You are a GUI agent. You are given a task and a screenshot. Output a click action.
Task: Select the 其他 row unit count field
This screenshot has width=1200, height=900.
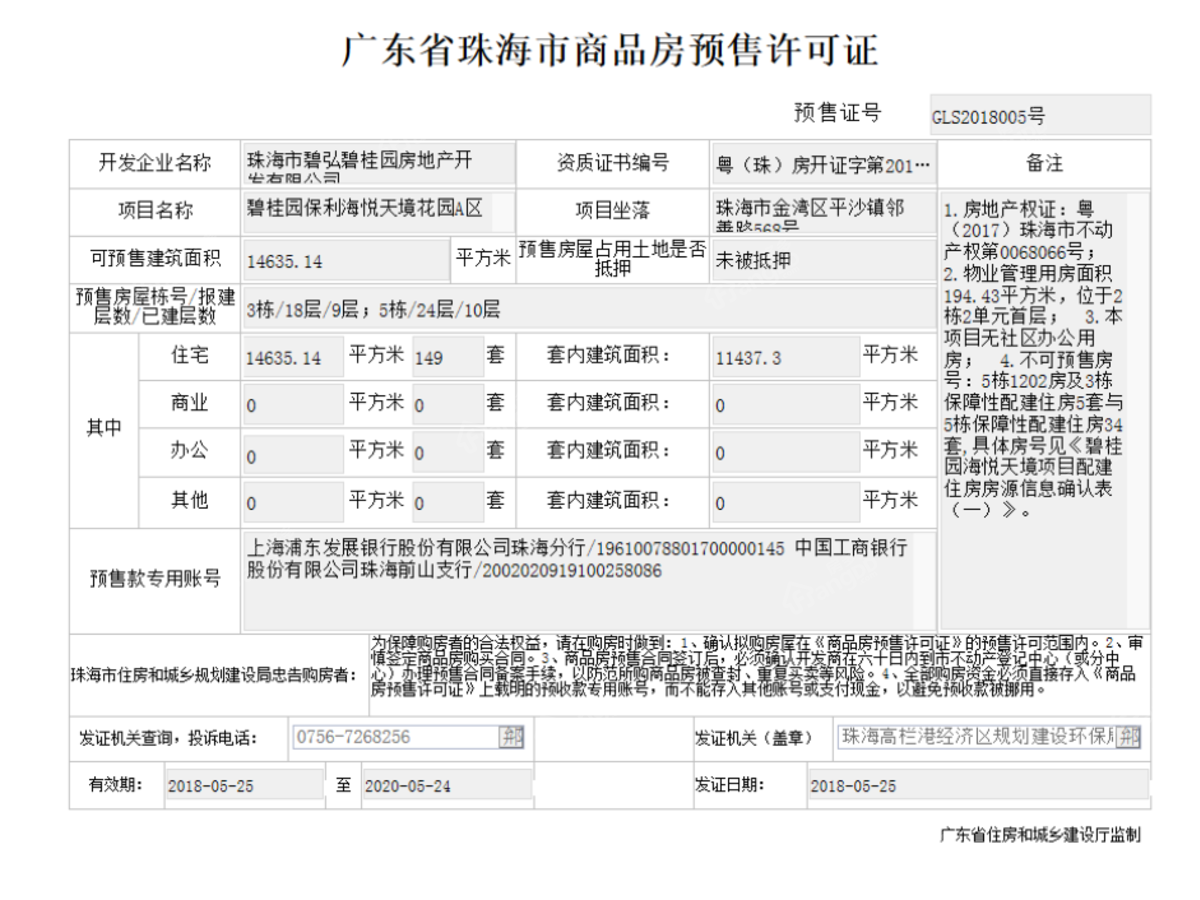click(x=447, y=502)
